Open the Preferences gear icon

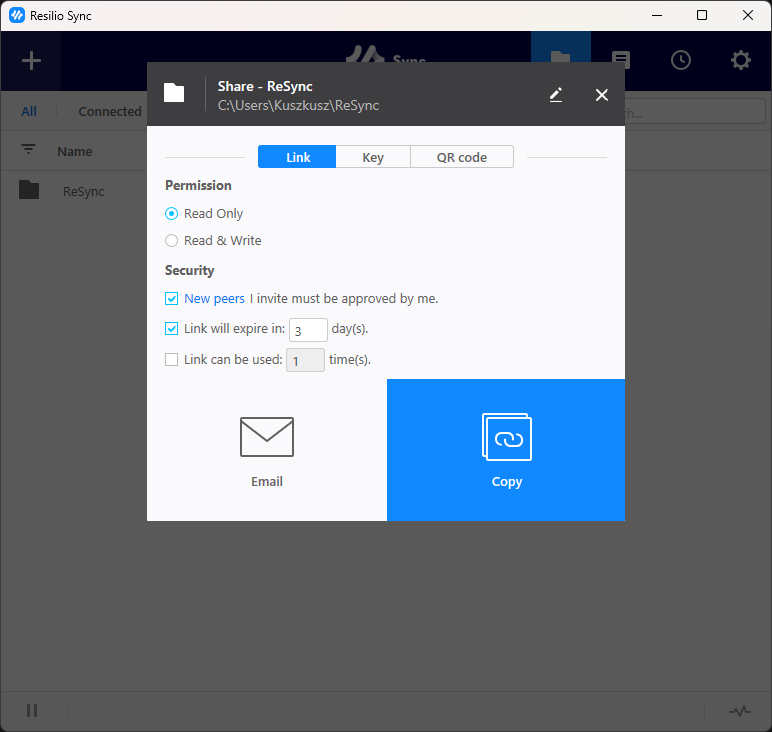click(x=740, y=60)
